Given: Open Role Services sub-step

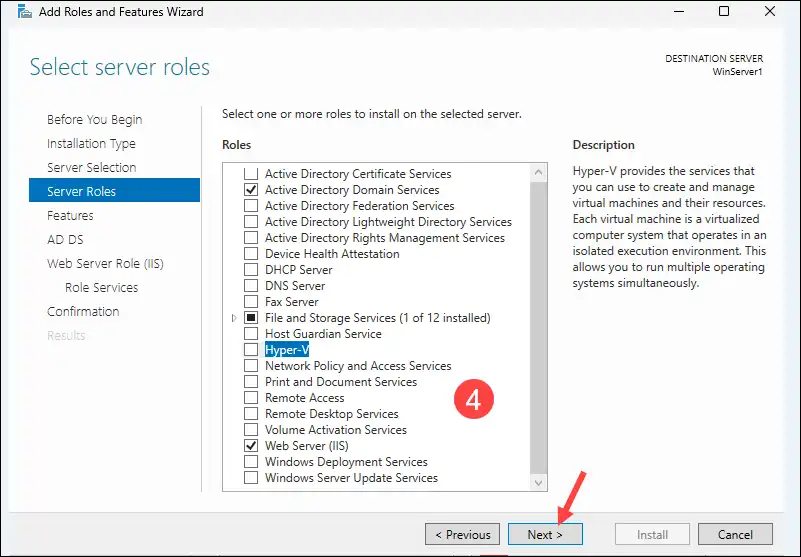Looking at the screenshot, I should coord(101,287).
